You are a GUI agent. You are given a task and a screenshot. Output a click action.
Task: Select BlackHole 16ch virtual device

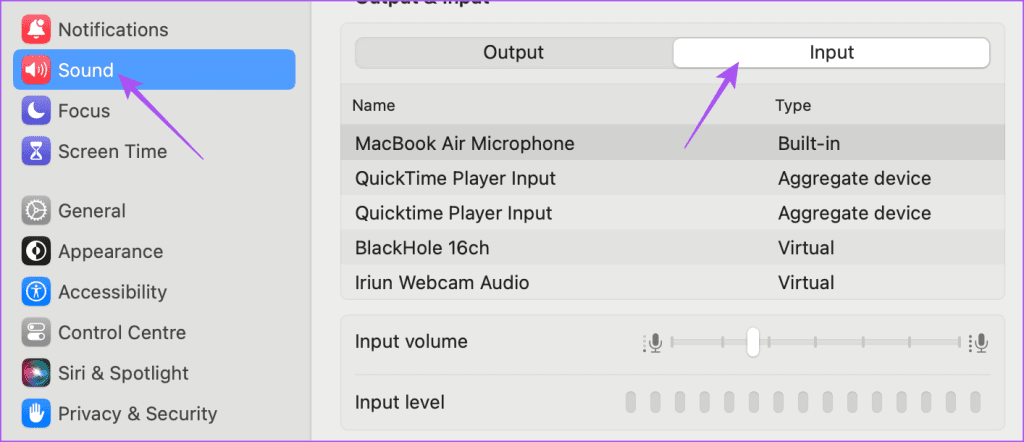coord(673,247)
